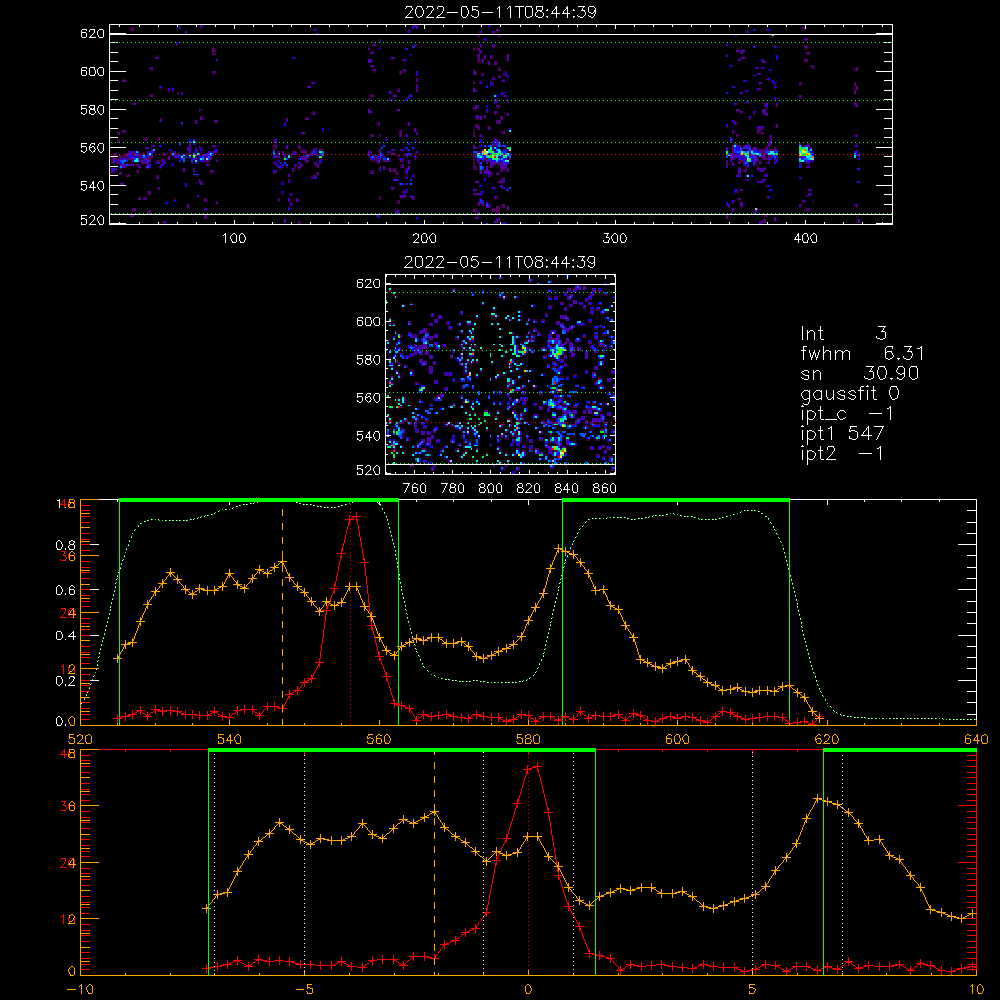Click the 'ipt1 547' text
The height and width of the screenshot is (1000, 1000).
(x=842, y=434)
